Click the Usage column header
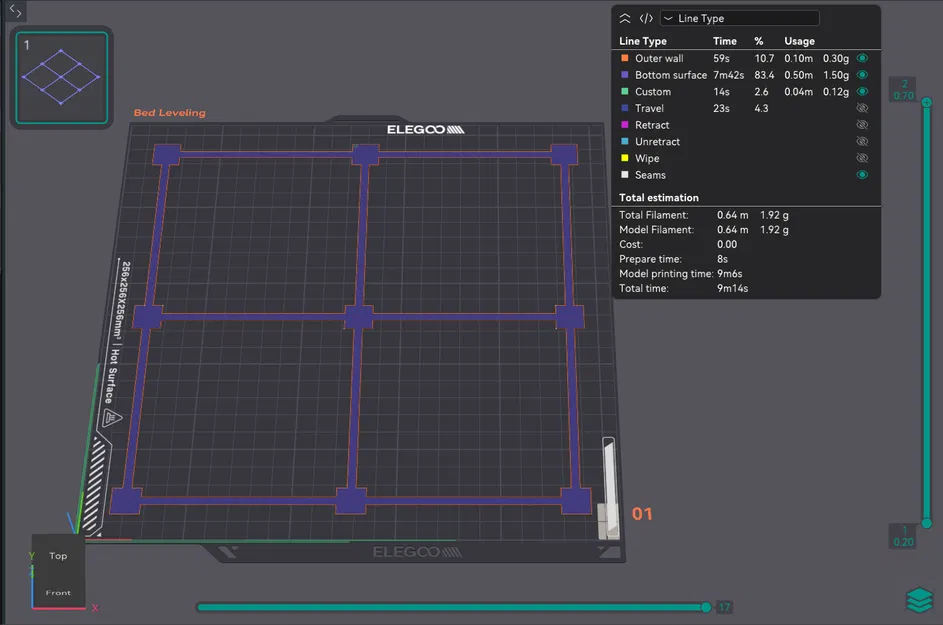The image size is (943, 625). (x=799, y=41)
